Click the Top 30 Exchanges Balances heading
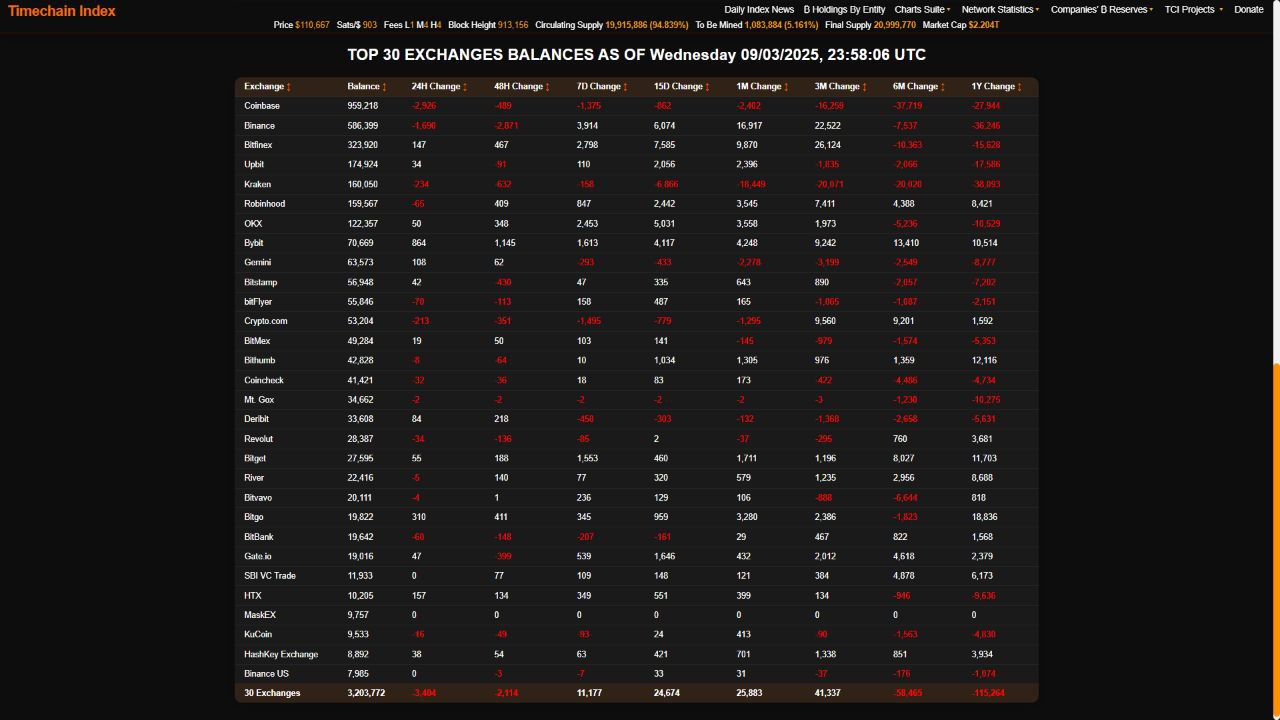The width and height of the screenshot is (1280, 720). pyautogui.click(x=636, y=55)
